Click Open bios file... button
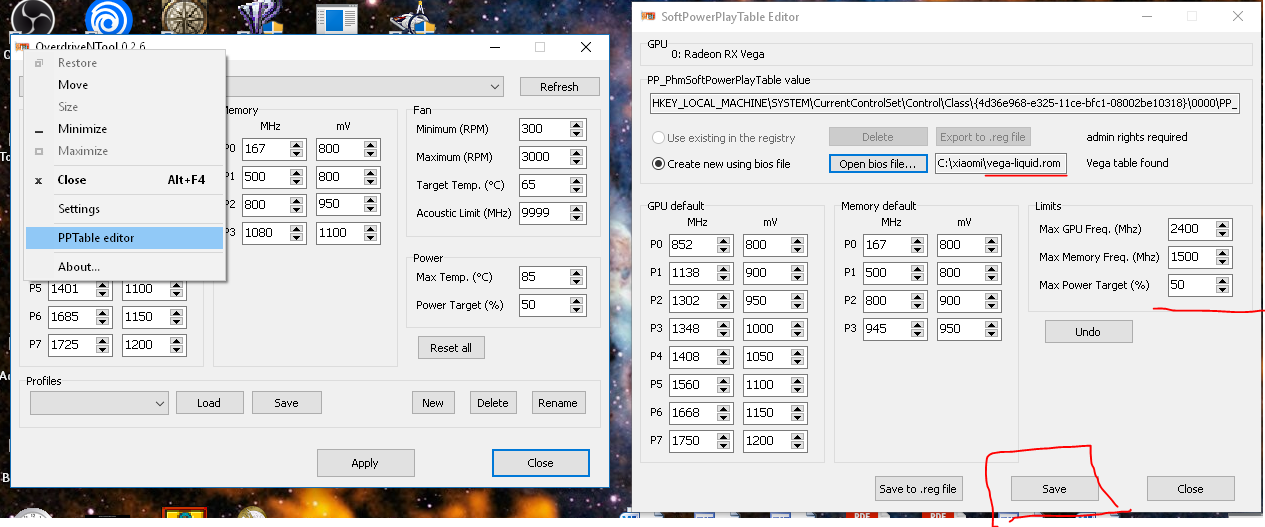 pyautogui.click(x=878, y=163)
